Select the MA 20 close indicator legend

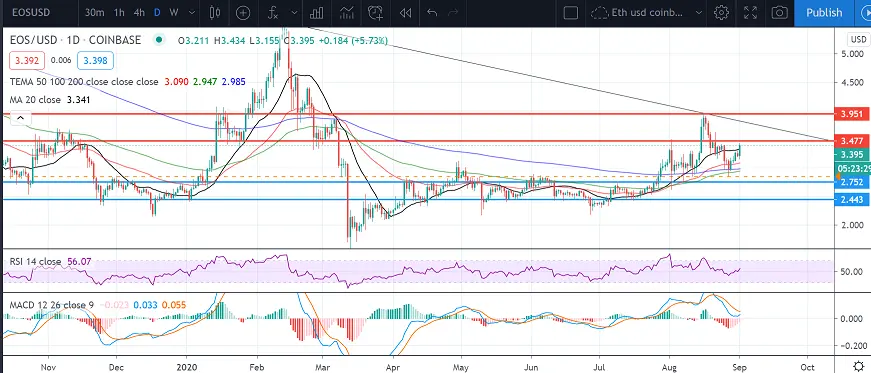(35, 100)
